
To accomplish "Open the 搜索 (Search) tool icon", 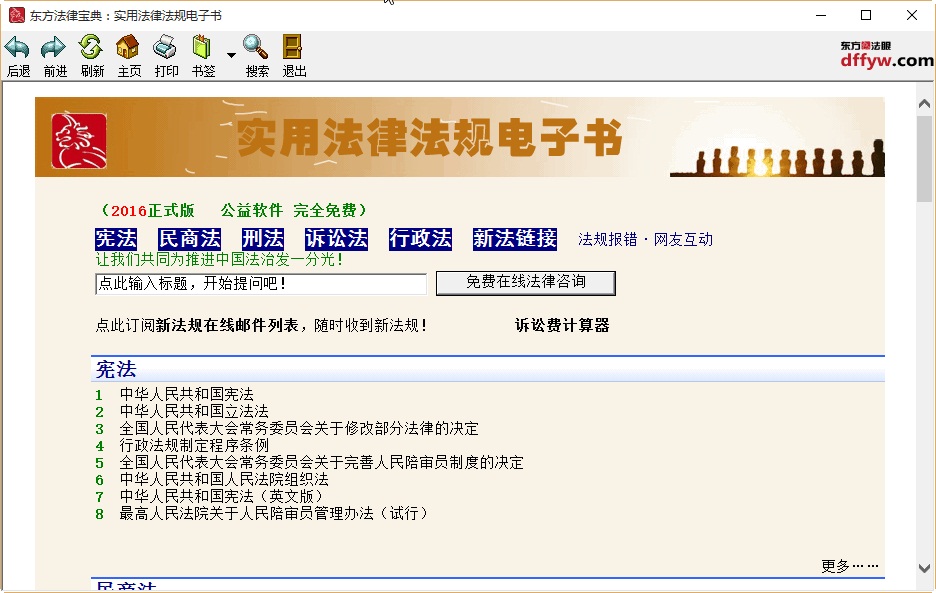I will (x=255, y=46).
